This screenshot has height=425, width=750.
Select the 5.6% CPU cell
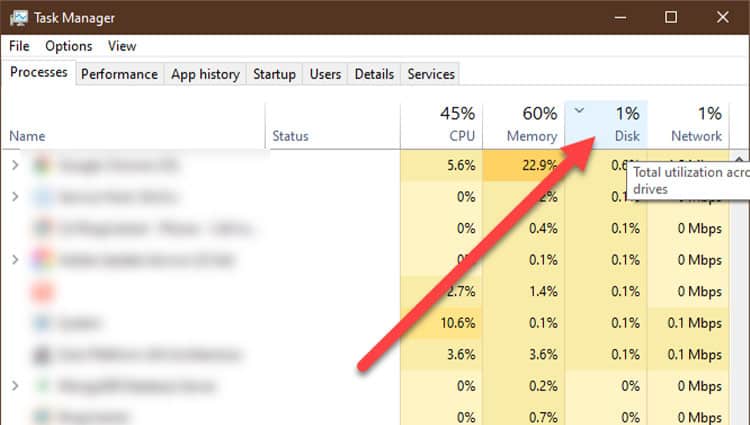pos(441,165)
